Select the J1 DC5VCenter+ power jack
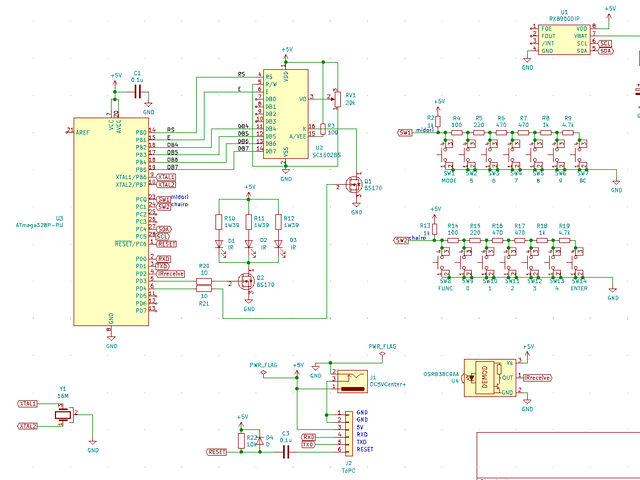640x480 pixels. tap(350, 379)
